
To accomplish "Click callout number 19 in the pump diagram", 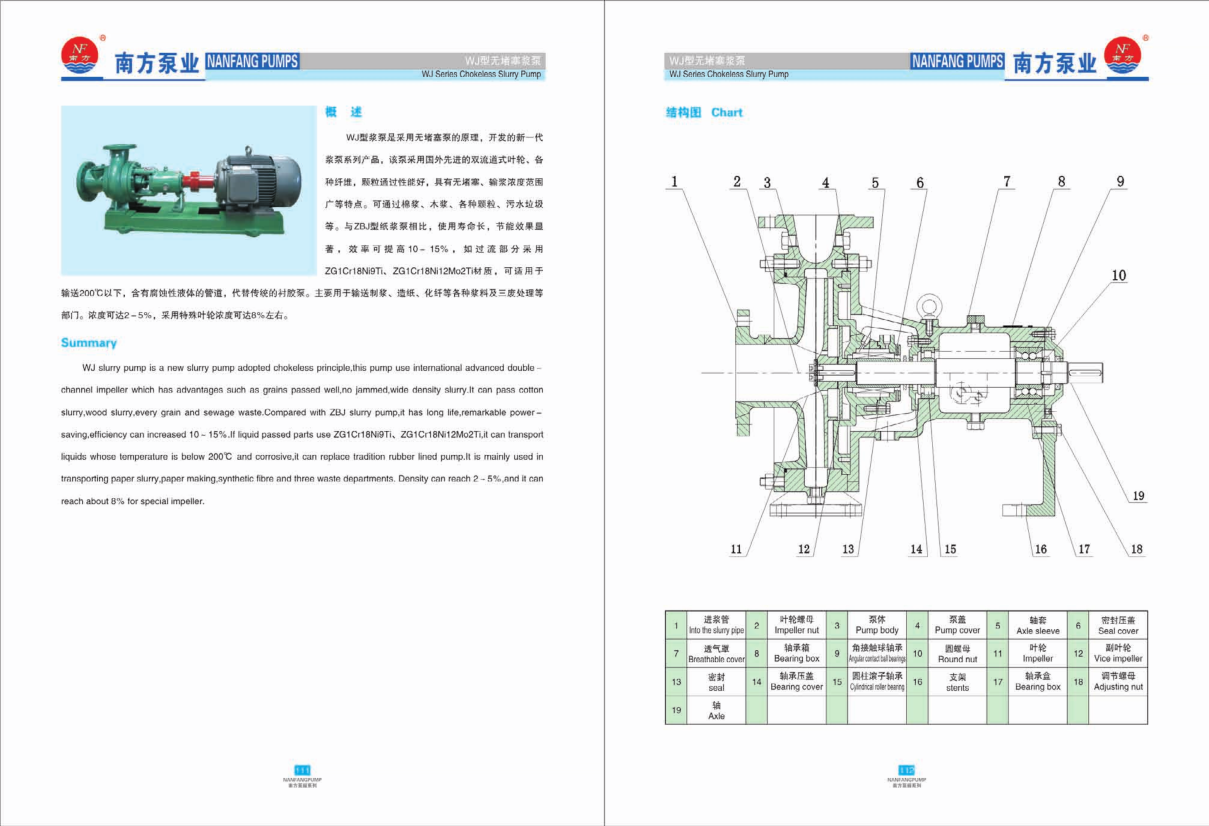I will pos(1137,496).
